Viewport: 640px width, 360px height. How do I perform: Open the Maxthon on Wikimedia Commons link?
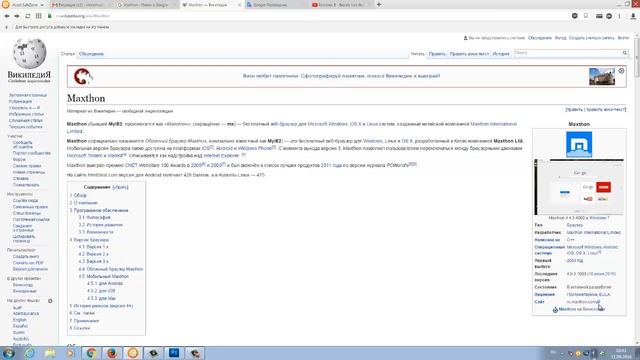(581, 309)
